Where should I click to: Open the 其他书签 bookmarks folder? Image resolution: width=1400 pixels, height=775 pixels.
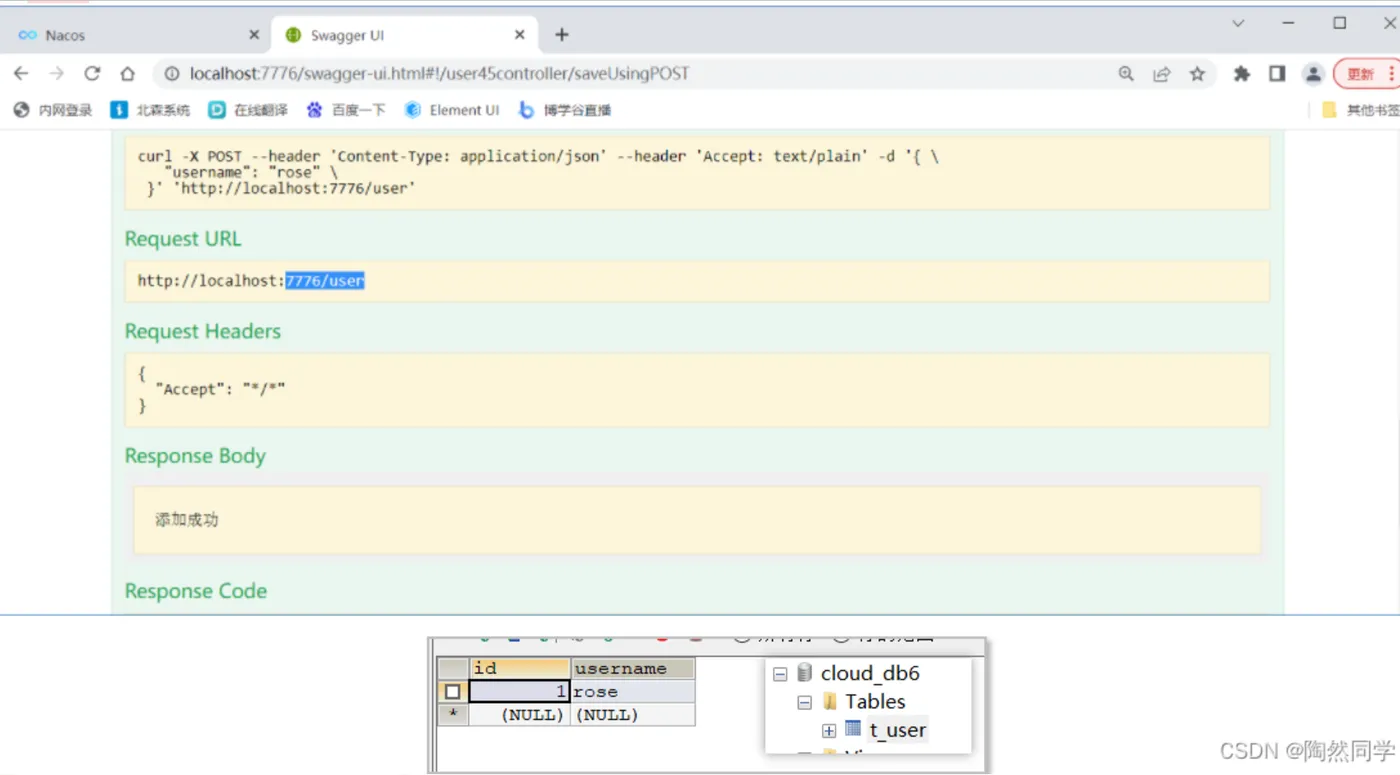pos(1360,110)
